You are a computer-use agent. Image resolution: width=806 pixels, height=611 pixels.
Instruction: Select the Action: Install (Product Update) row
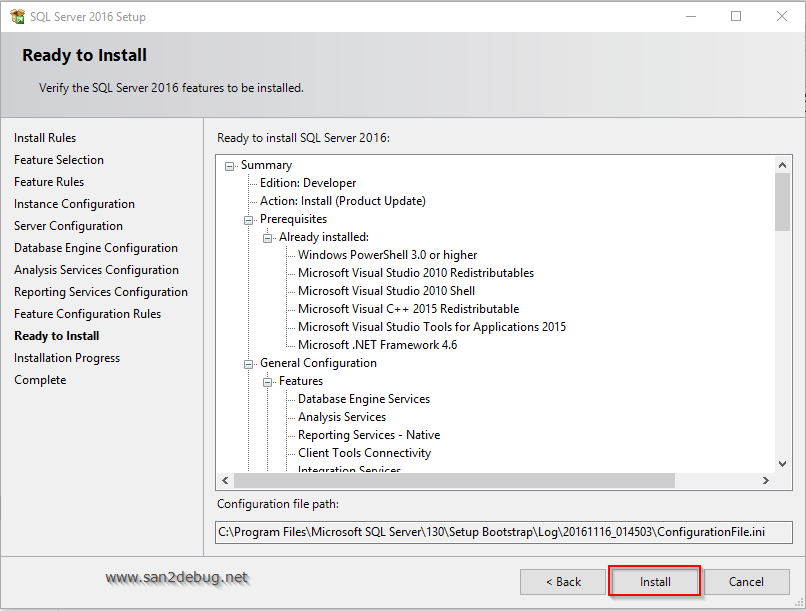click(x=343, y=201)
